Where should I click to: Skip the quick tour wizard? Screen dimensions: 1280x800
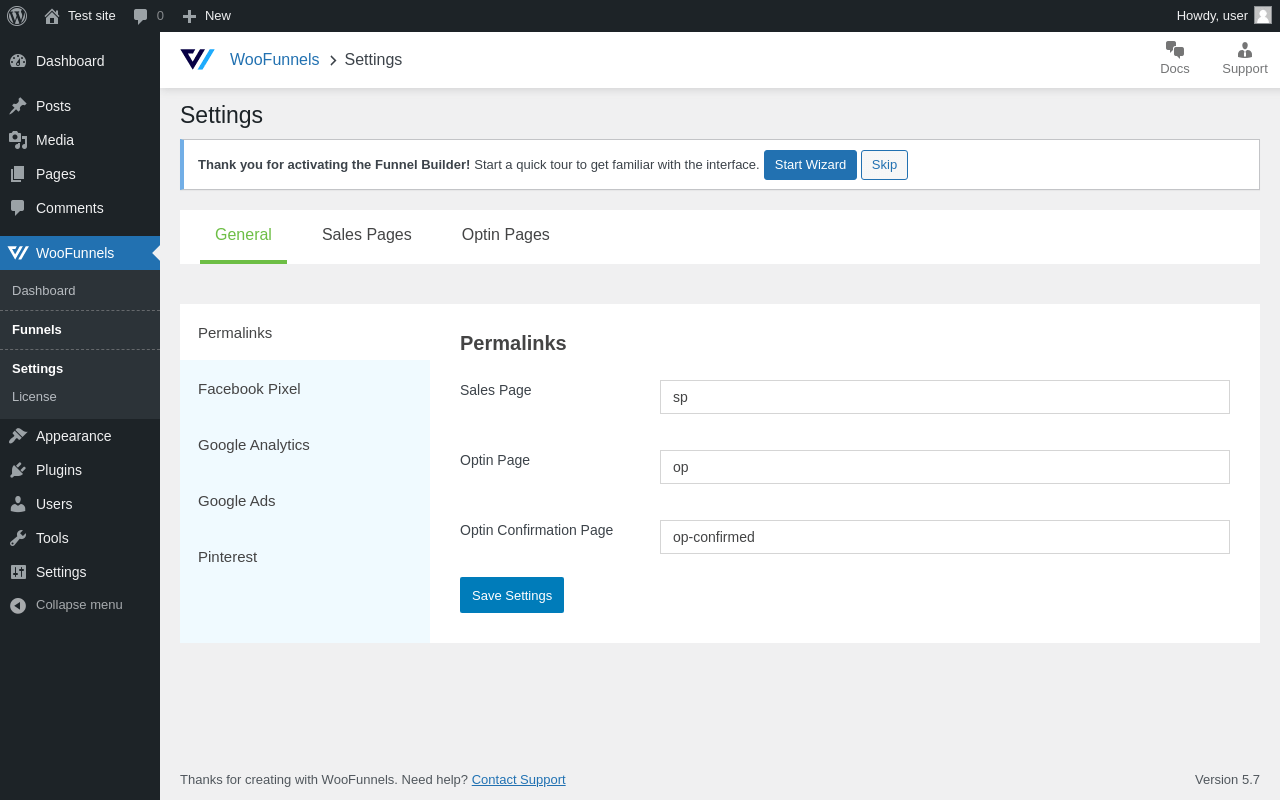click(884, 165)
